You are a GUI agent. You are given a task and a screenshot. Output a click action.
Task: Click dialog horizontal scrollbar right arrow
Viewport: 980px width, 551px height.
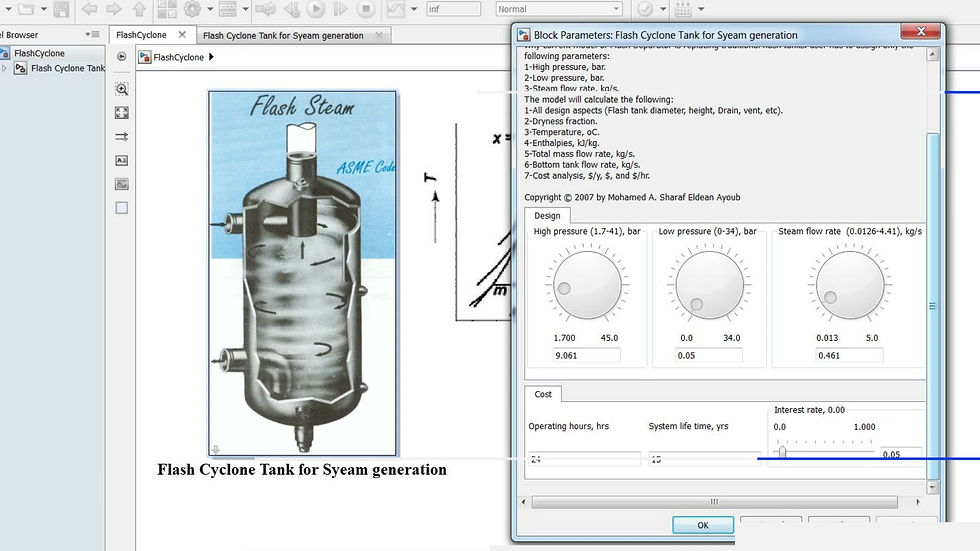click(x=918, y=502)
